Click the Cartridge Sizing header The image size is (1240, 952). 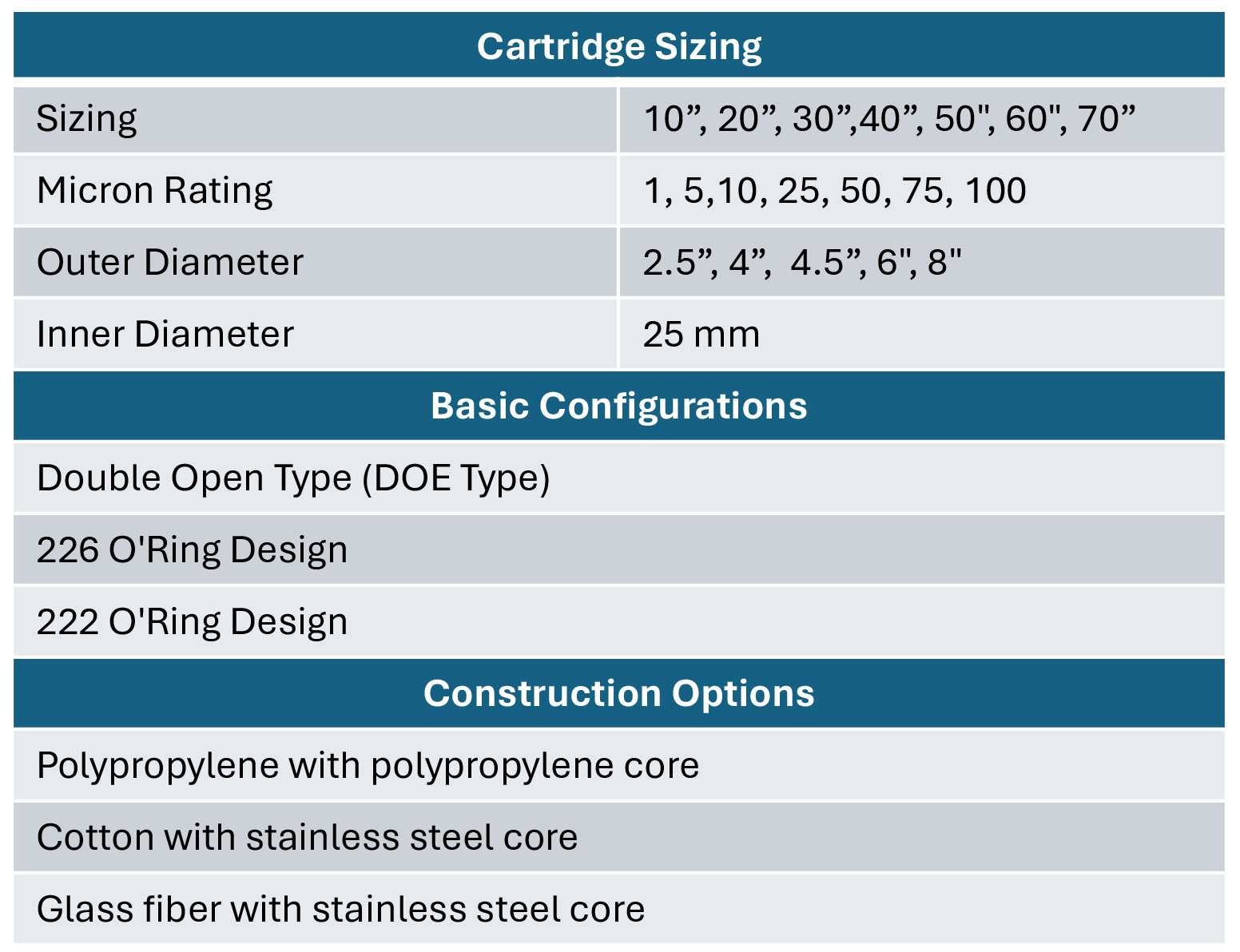click(619, 45)
